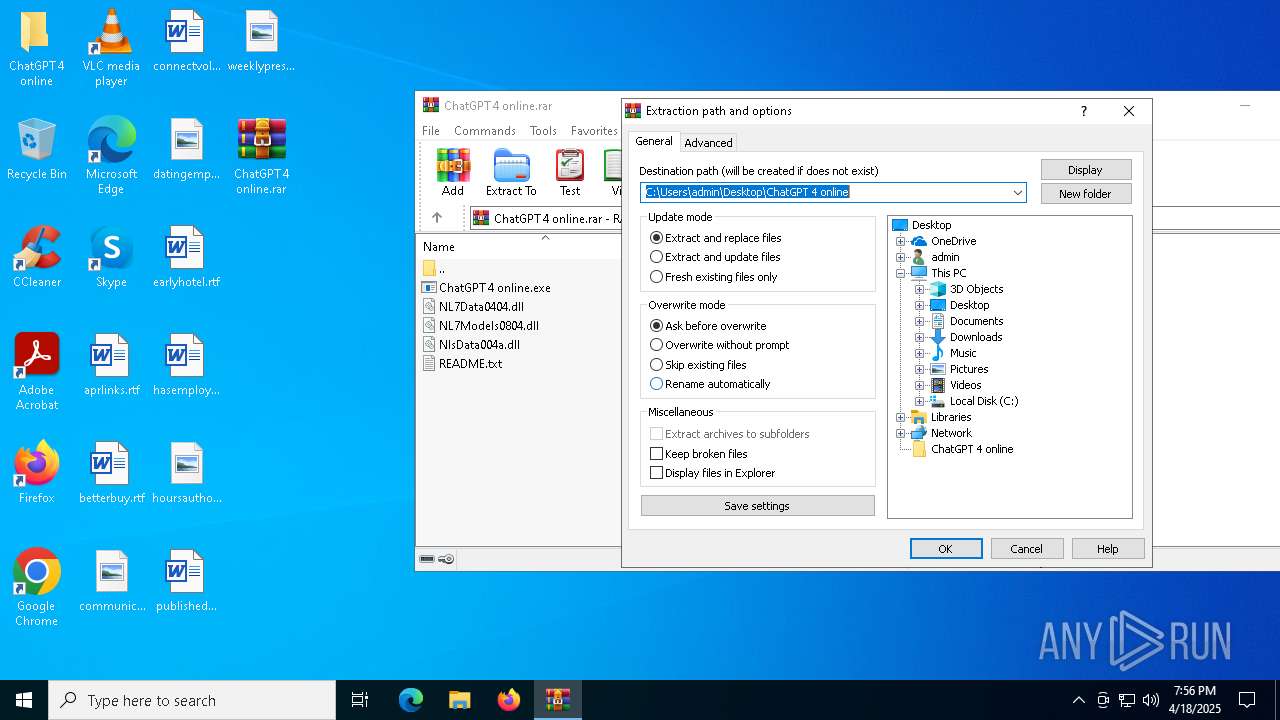The image size is (1280, 720).
Task: Open the destination path dropdown arrow
Action: pos(1018,192)
